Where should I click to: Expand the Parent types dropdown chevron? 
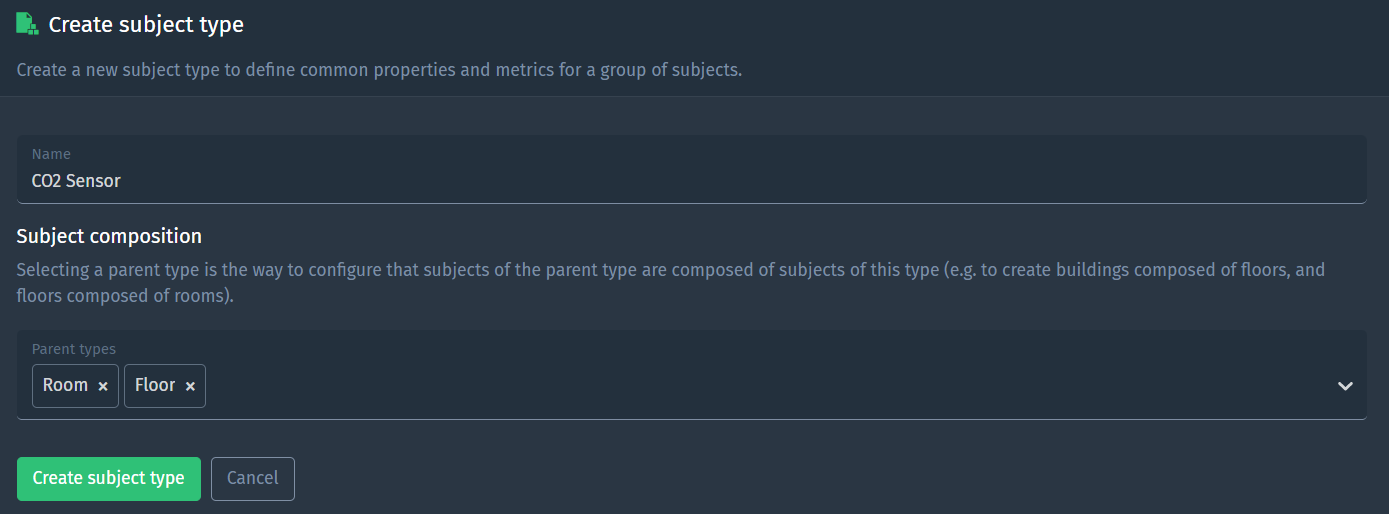(1345, 386)
